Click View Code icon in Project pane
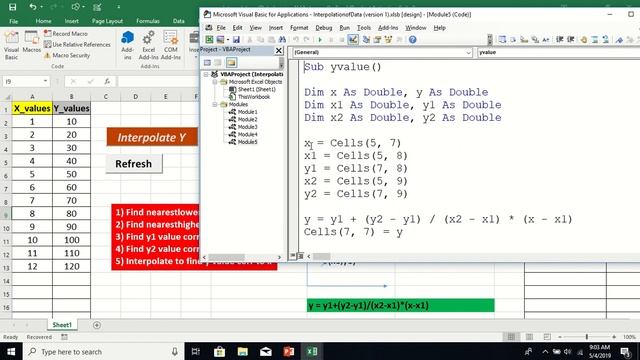 coord(207,62)
